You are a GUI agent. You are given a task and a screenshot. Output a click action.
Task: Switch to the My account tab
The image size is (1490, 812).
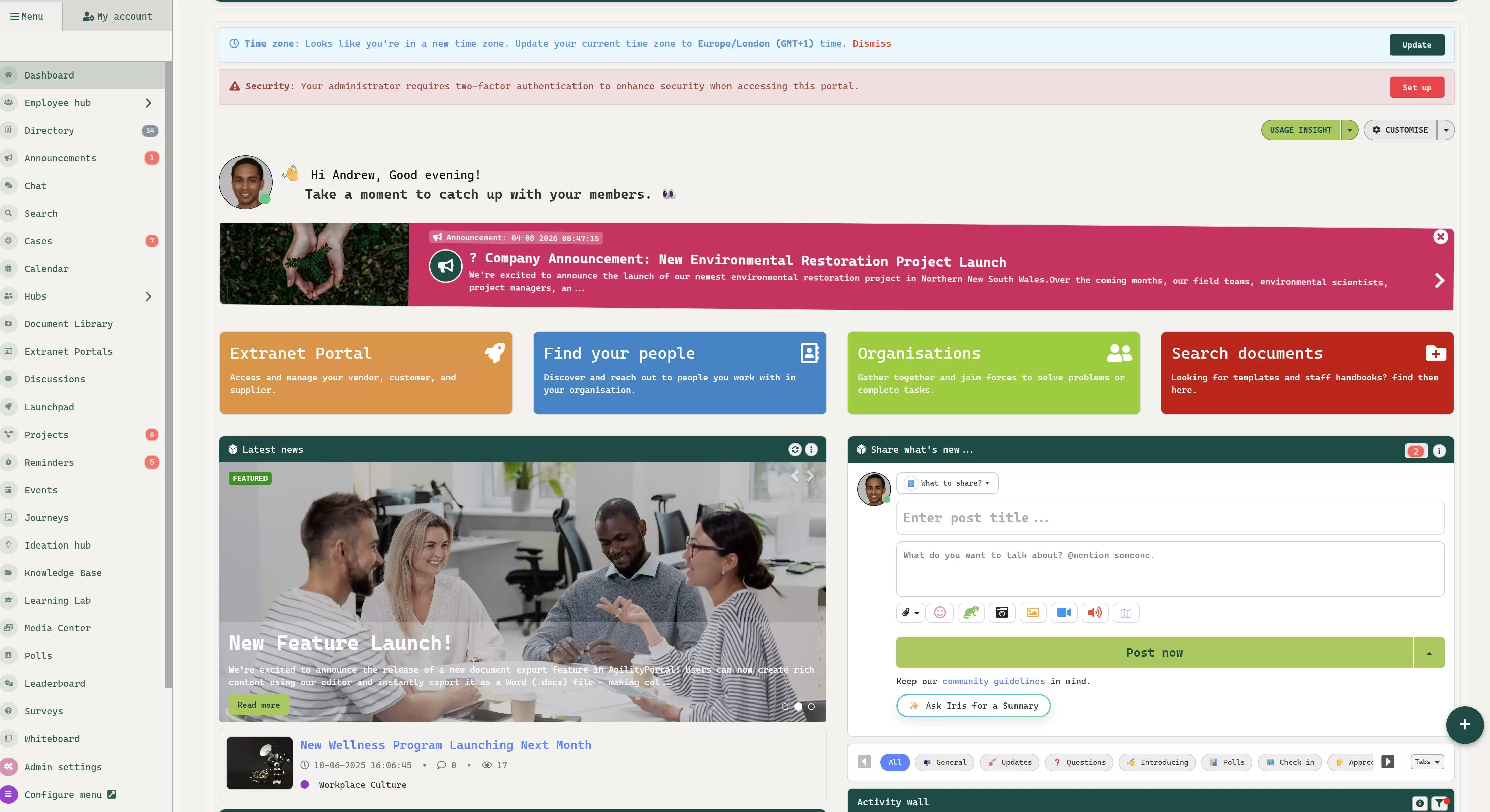pos(117,16)
